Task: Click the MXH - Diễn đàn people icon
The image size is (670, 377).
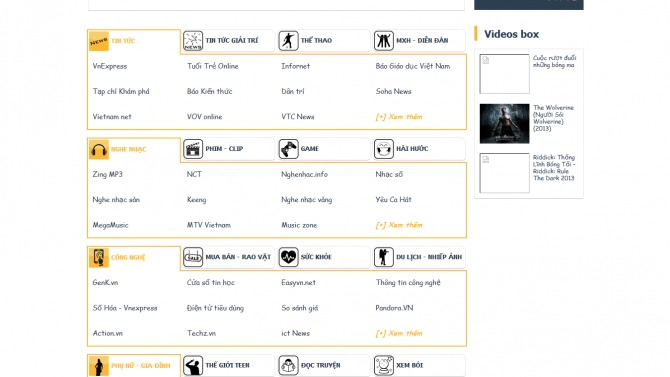Action: pos(384,41)
